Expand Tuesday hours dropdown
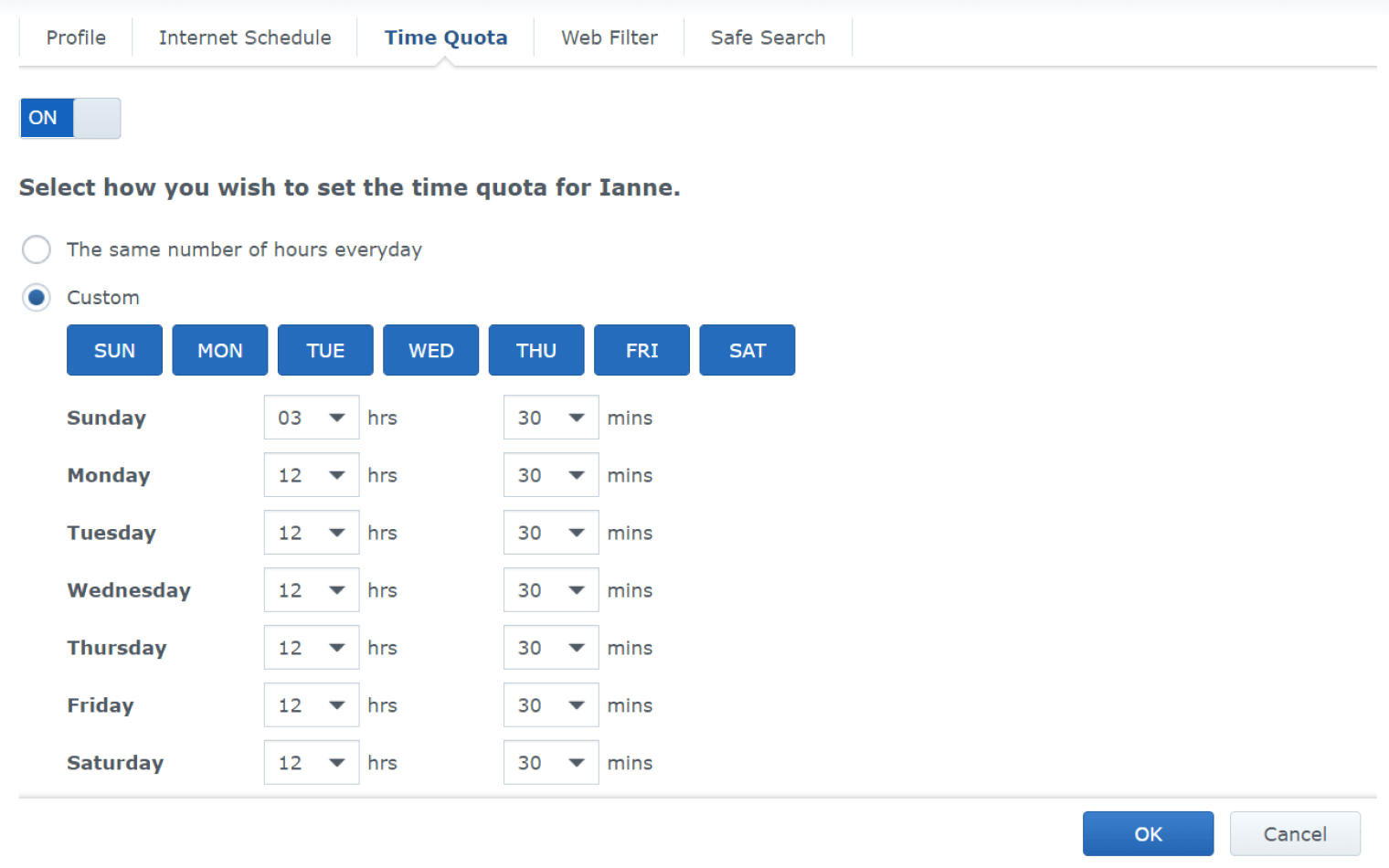The height and width of the screenshot is (868, 1389). (312, 533)
